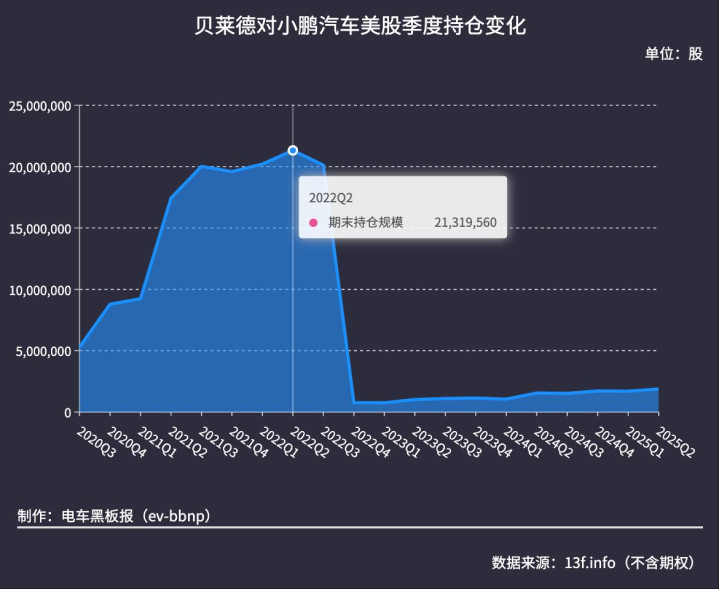The height and width of the screenshot is (589, 719).
Task: Click the highlighted 2022Q2 data point marker
Action: 293,150
